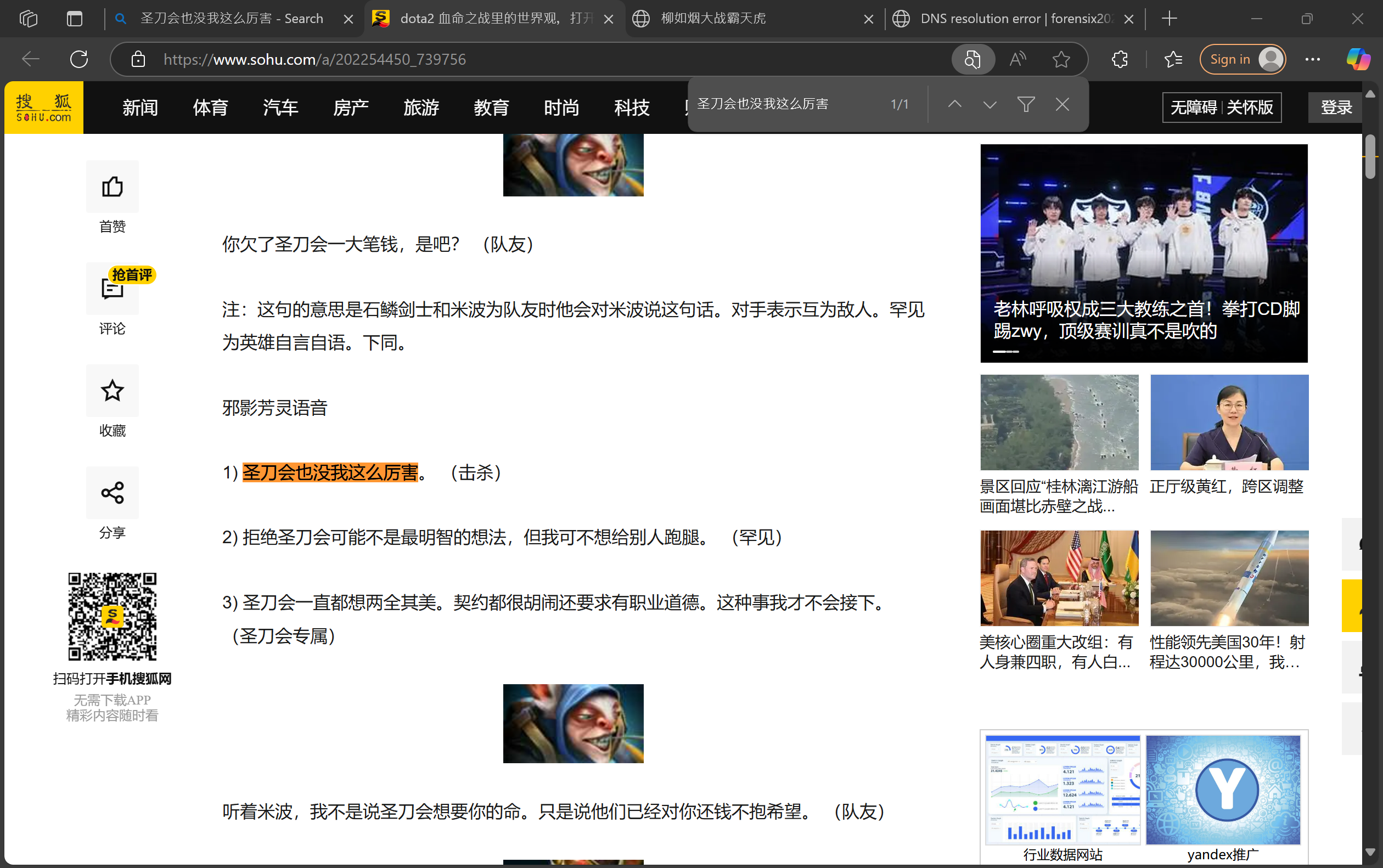Close the find-on-page bar
The image size is (1383, 868).
(x=1062, y=104)
